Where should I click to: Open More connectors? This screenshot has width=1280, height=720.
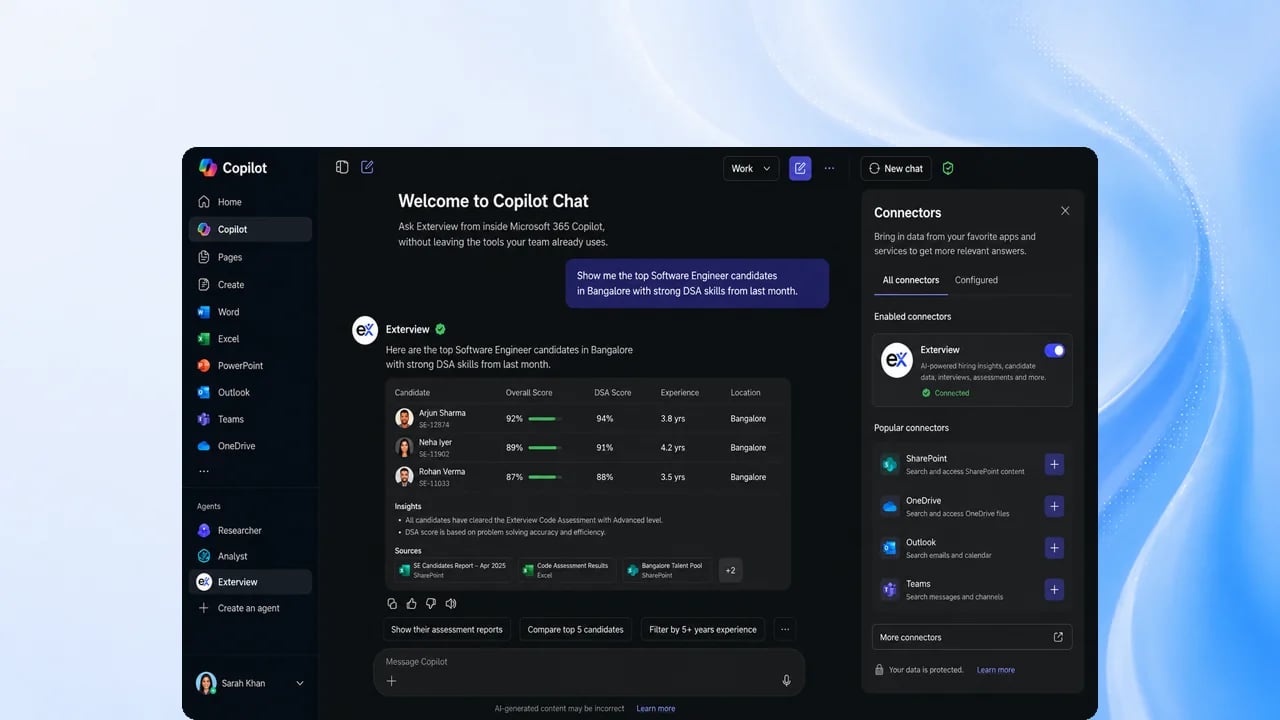(x=972, y=637)
